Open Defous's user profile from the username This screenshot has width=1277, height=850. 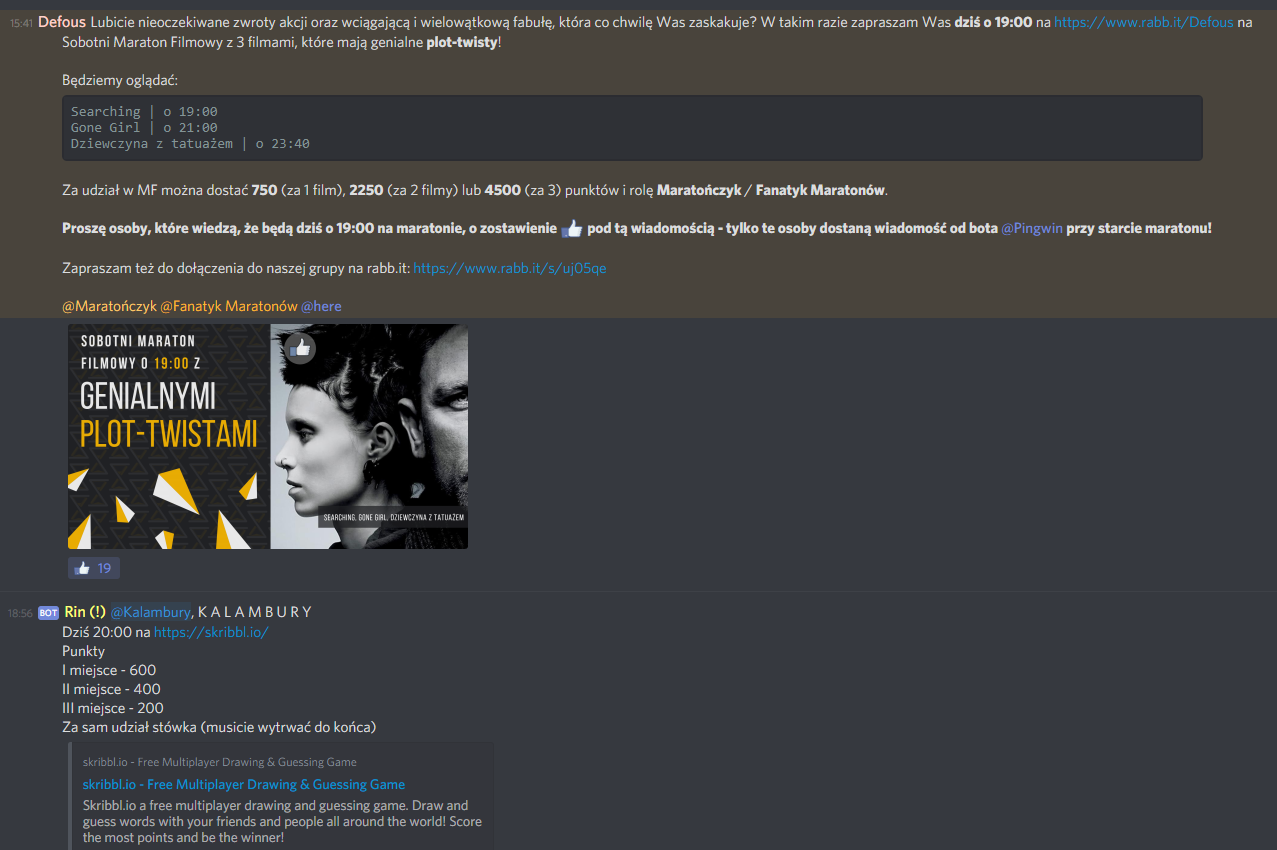61,22
